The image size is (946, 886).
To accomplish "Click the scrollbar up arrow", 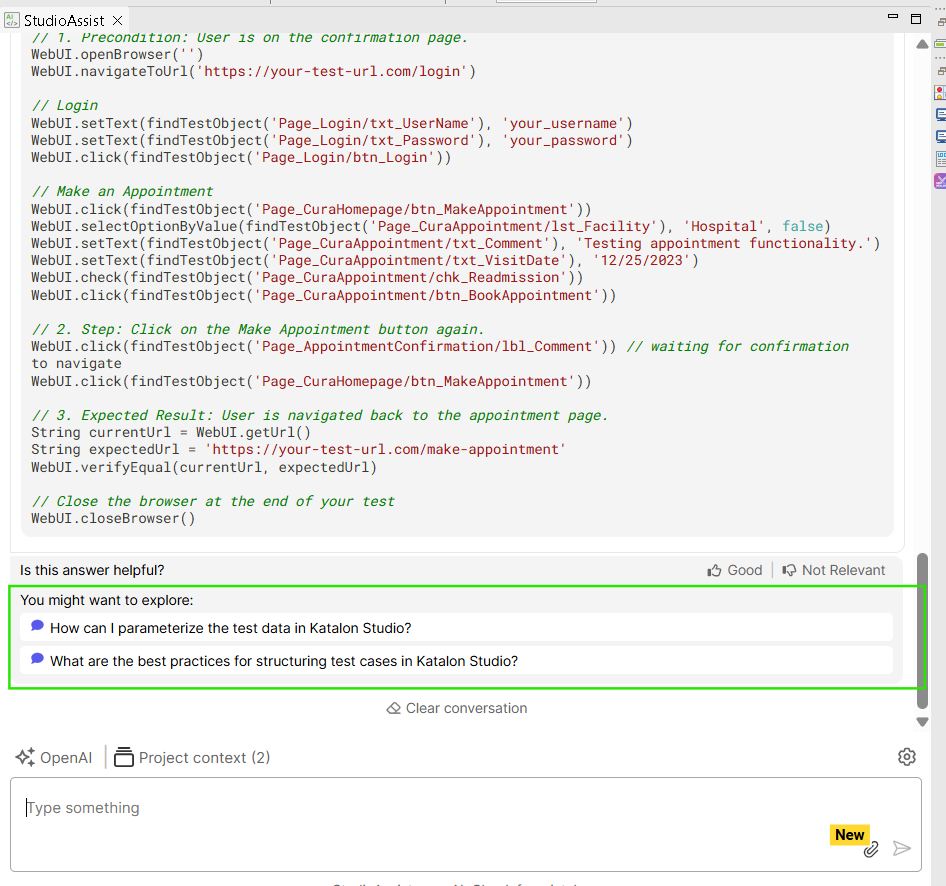I will click(x=922, y=44).
